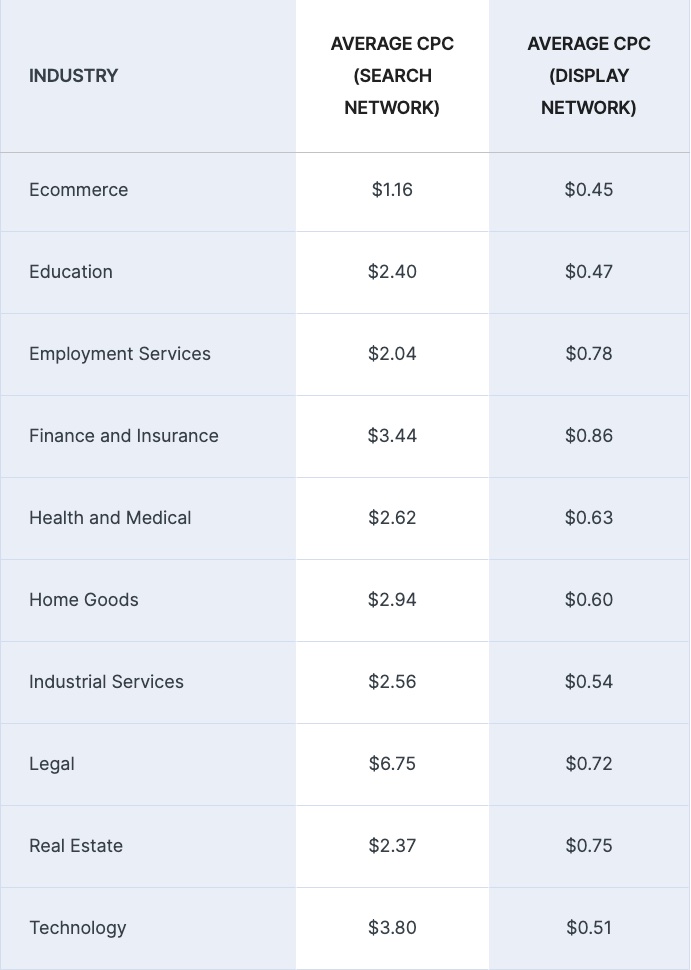
Task: Click the Technology industry cell
Action: (78, 928)
